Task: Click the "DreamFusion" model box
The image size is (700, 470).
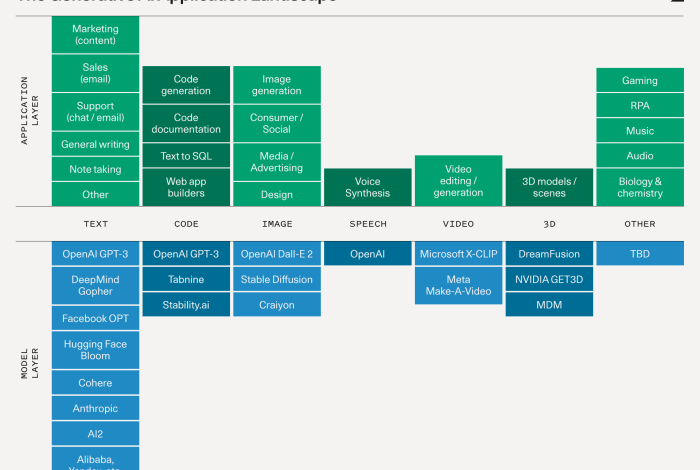Action: (549, 254)
